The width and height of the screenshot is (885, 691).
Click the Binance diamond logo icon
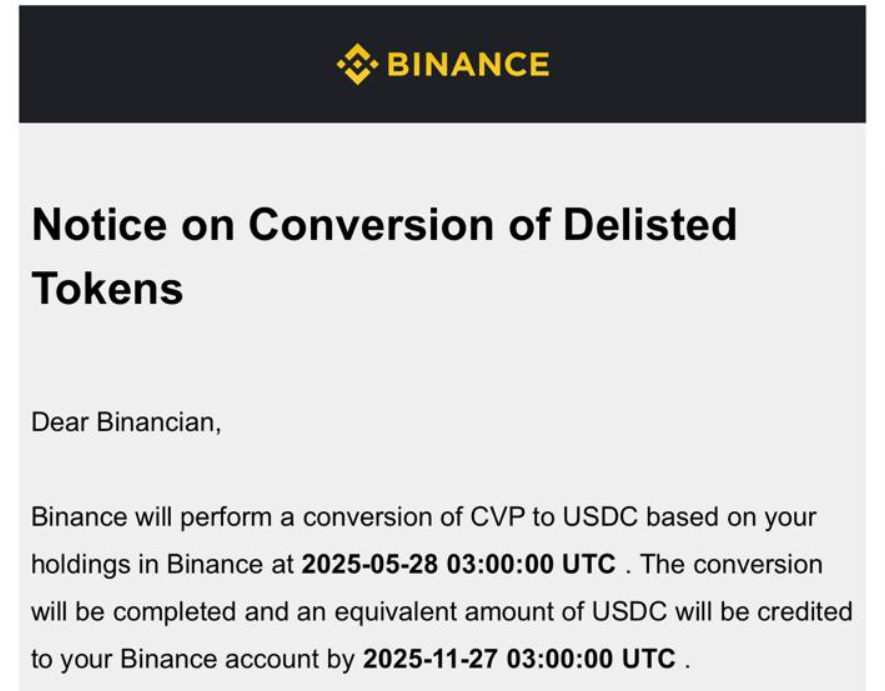pos(357,64)
